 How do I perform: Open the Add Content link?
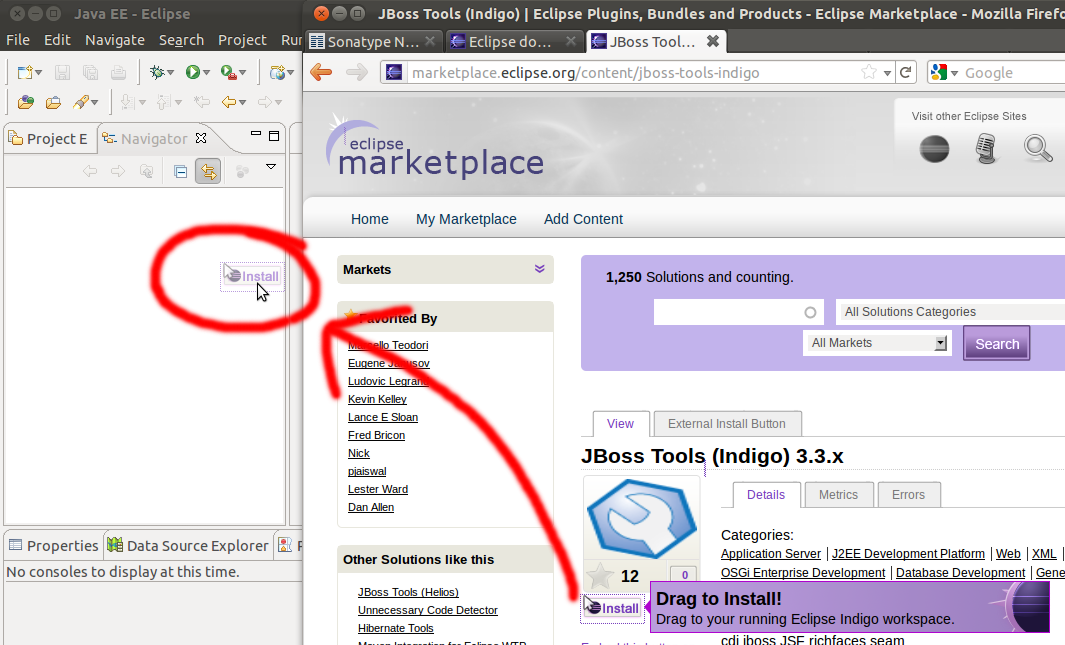(x=583, y=219)
